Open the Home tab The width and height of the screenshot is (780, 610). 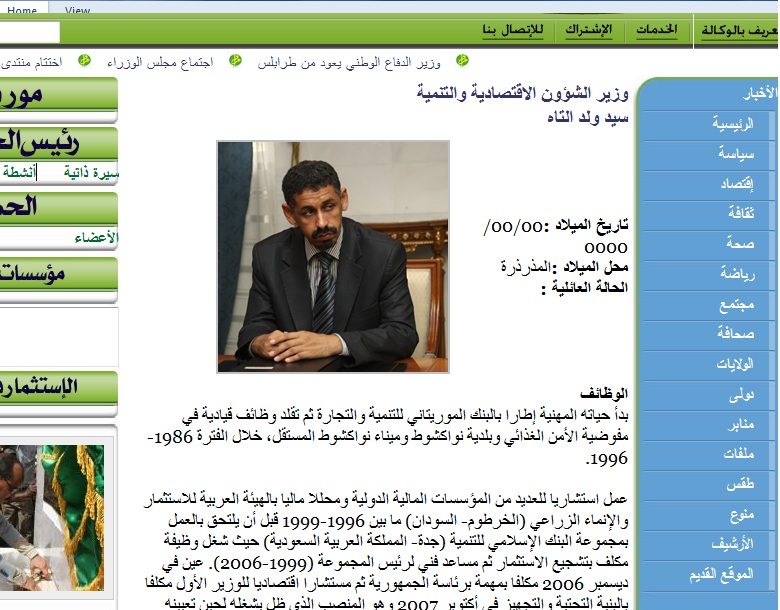[x=22, y=10]
